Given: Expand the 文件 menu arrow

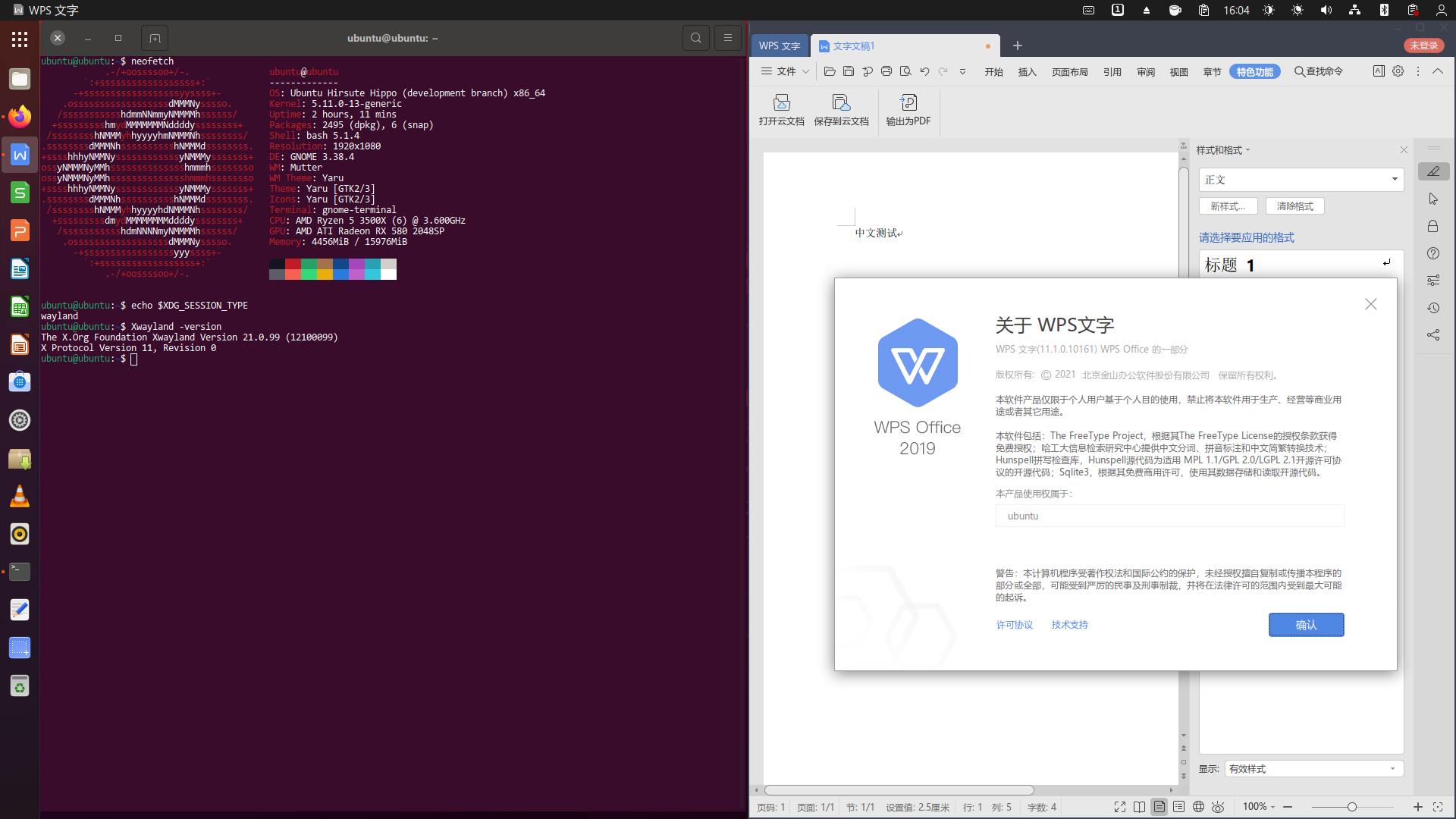Looking at the screenshot, I should (805, 71).
